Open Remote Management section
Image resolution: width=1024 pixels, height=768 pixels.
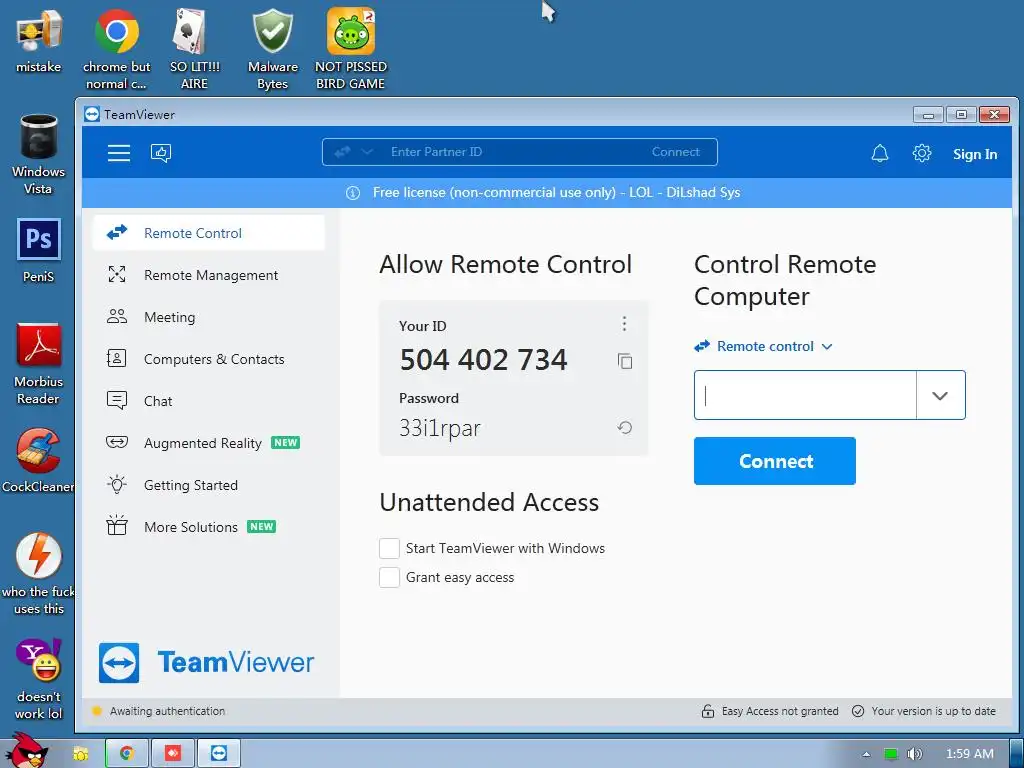209,275
